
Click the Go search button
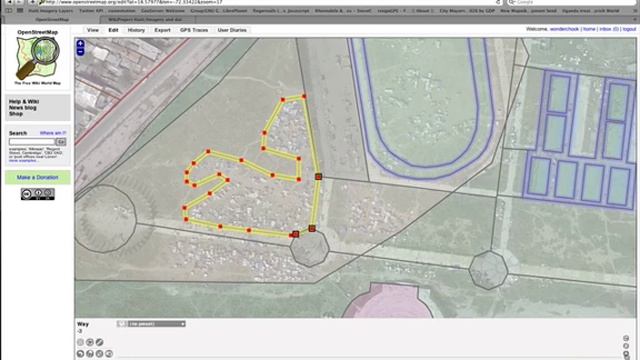pyautogui.click(x=61, y=142)
